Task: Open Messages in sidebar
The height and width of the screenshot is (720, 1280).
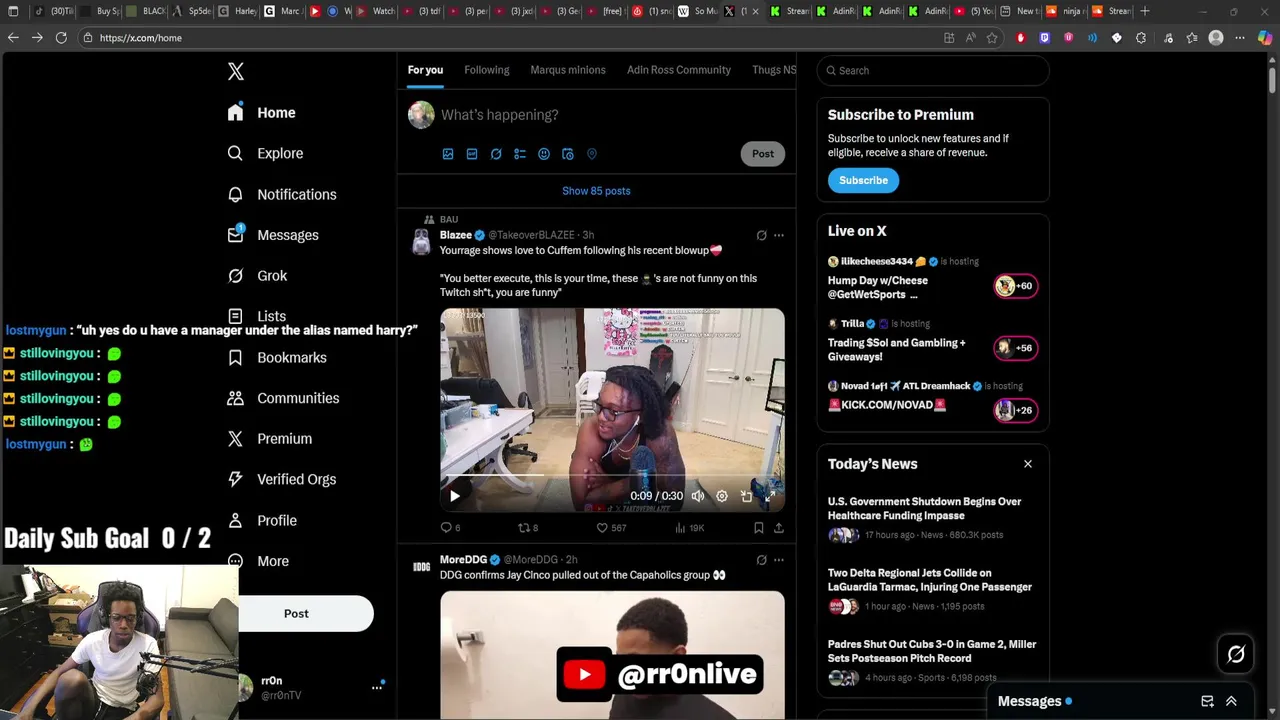Action: point(273,235)
